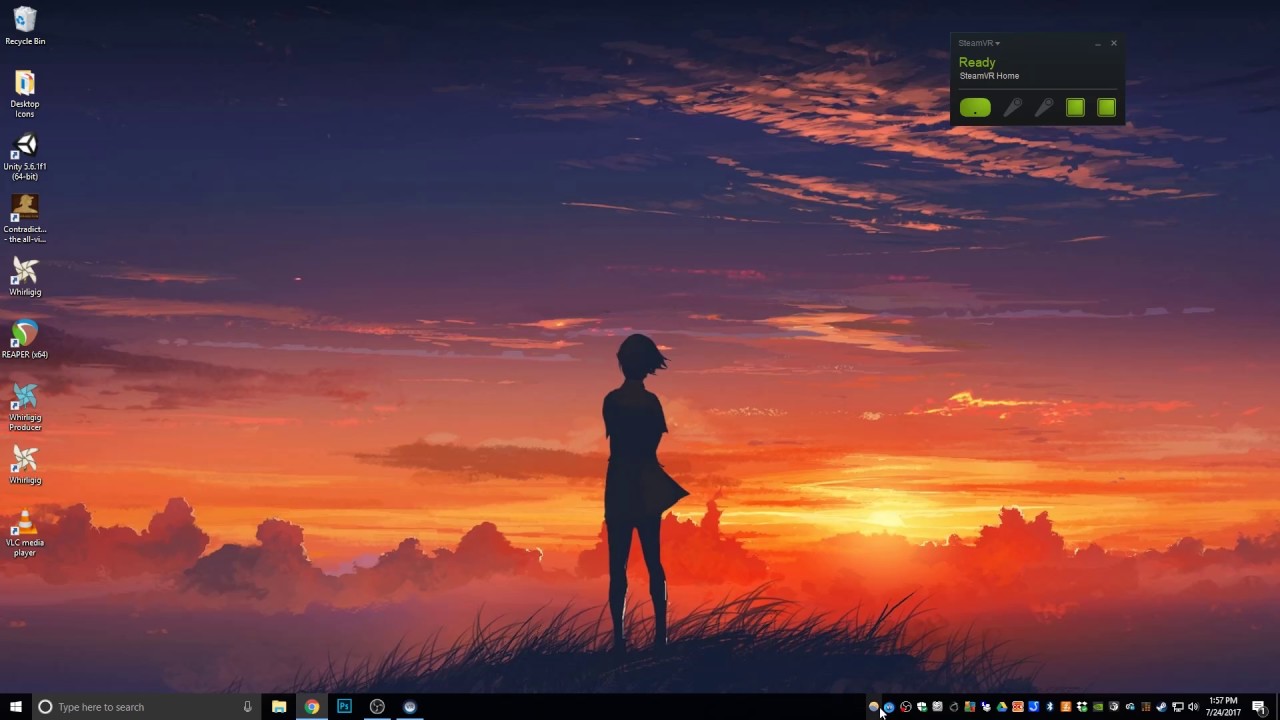Screen dimensions: 1280x720
Task: Click the NVIDIA tray icon
Action: (1097, 707)
